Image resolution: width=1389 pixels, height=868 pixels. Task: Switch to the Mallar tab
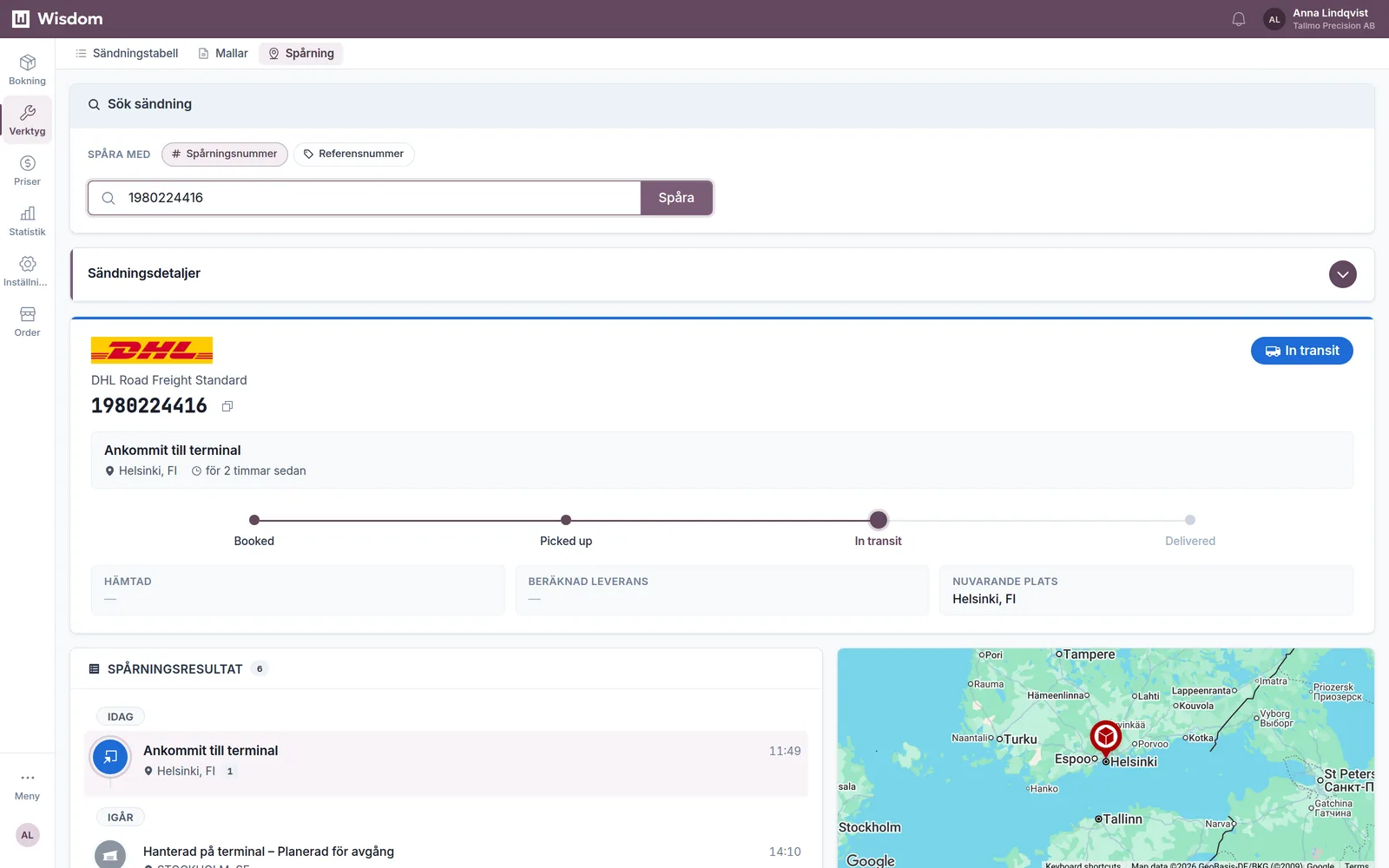pyautogui.click(x=223, y=54)
